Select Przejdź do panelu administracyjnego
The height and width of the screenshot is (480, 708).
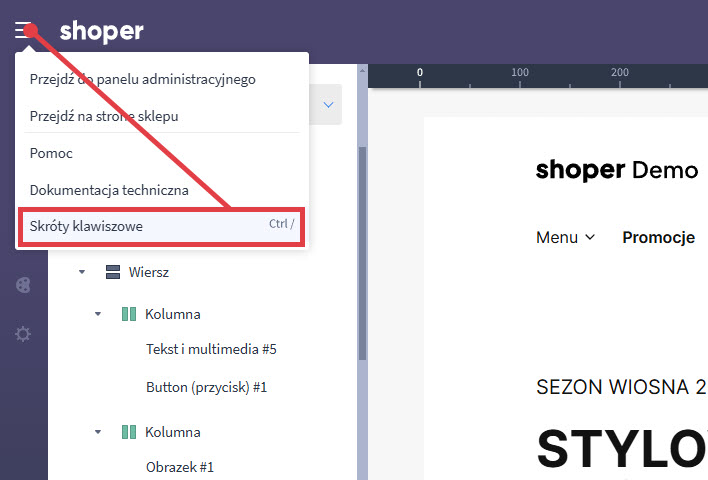click(x=143, y=79)
